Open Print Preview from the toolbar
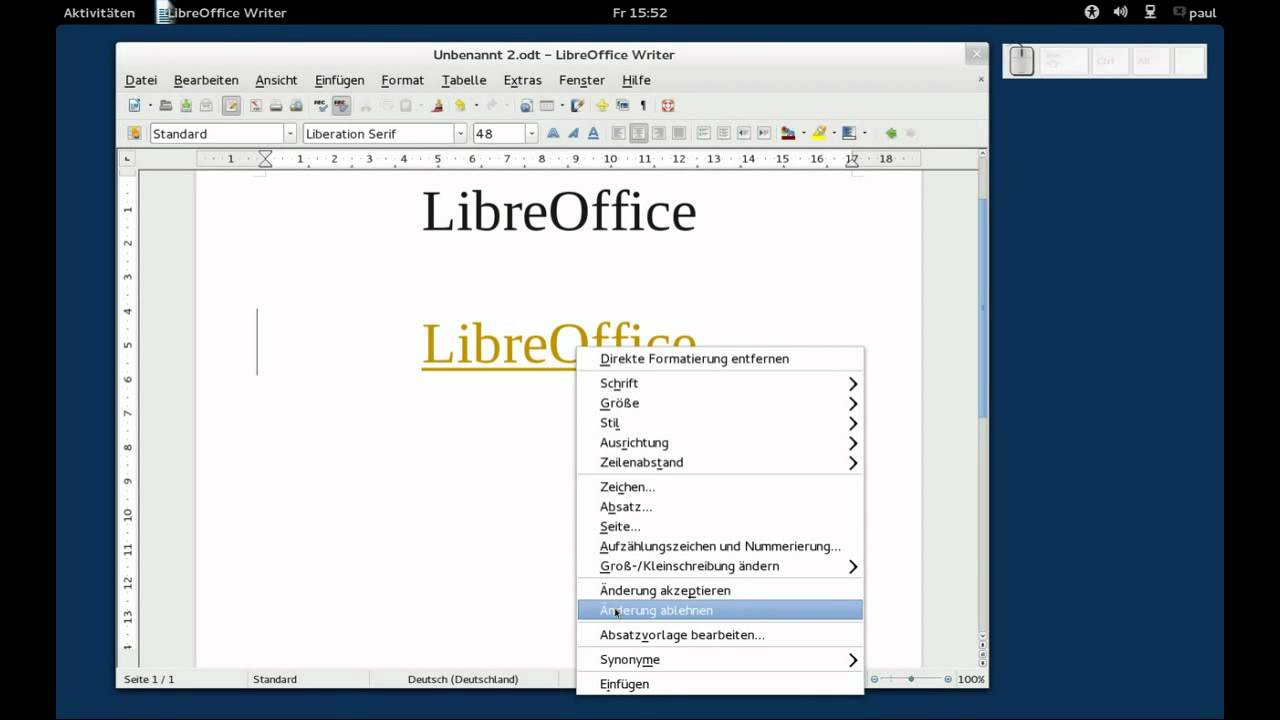1280x720 pixels. point(296,105)
